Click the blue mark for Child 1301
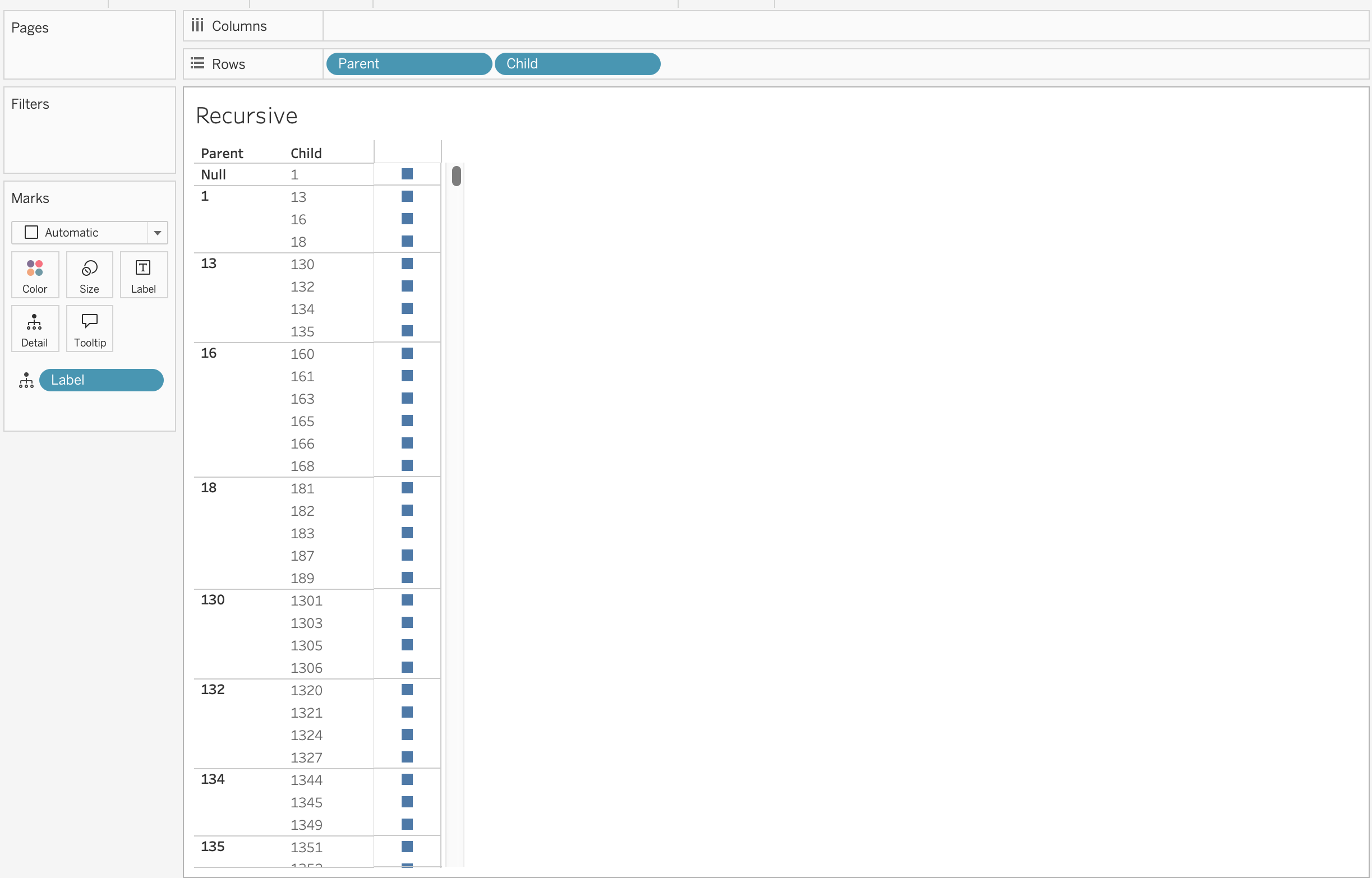This screenshot has height=878, width=1372. [x=407, y=600]
